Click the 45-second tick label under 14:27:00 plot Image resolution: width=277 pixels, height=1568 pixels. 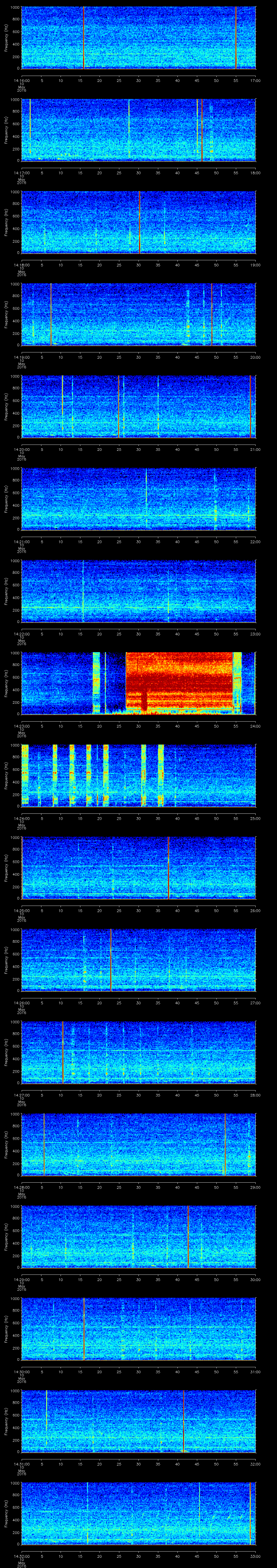(x=197, y=1095)
